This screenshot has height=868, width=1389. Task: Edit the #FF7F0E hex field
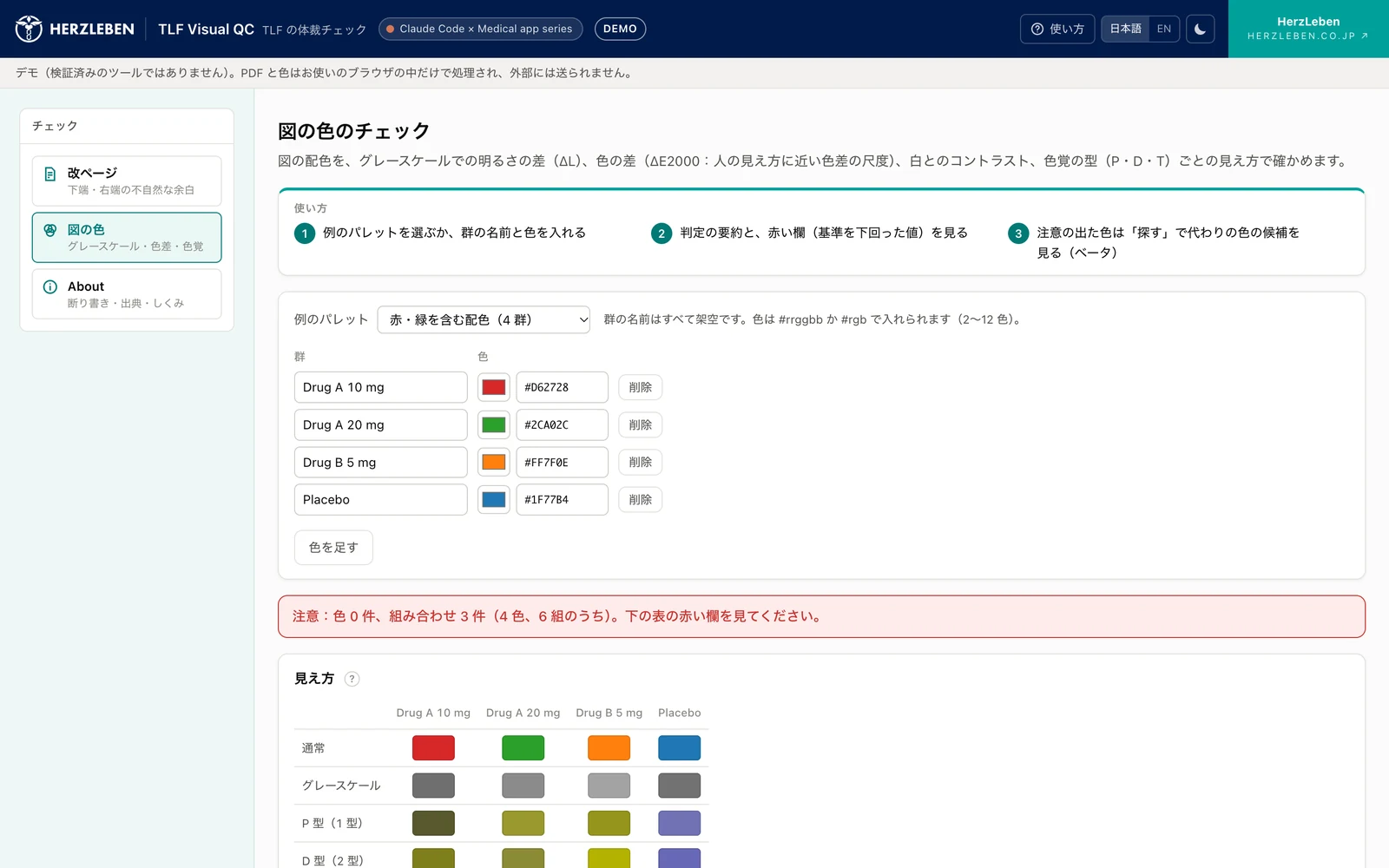click(562, 463)
